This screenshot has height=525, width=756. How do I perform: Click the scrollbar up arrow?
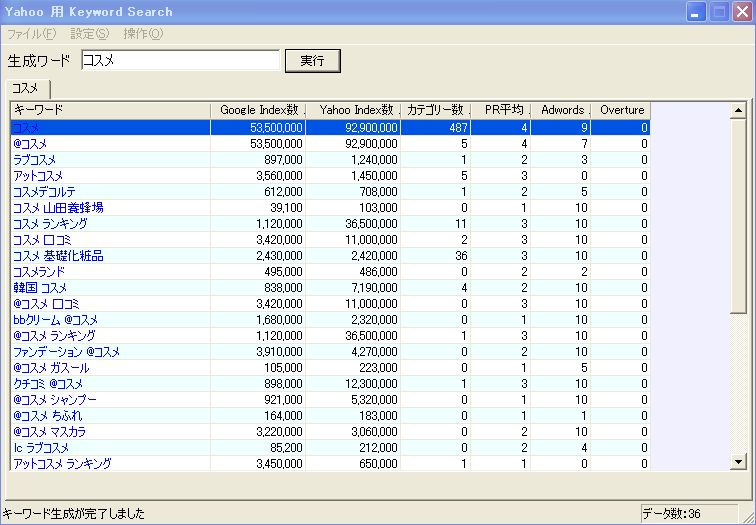[739, 110]
